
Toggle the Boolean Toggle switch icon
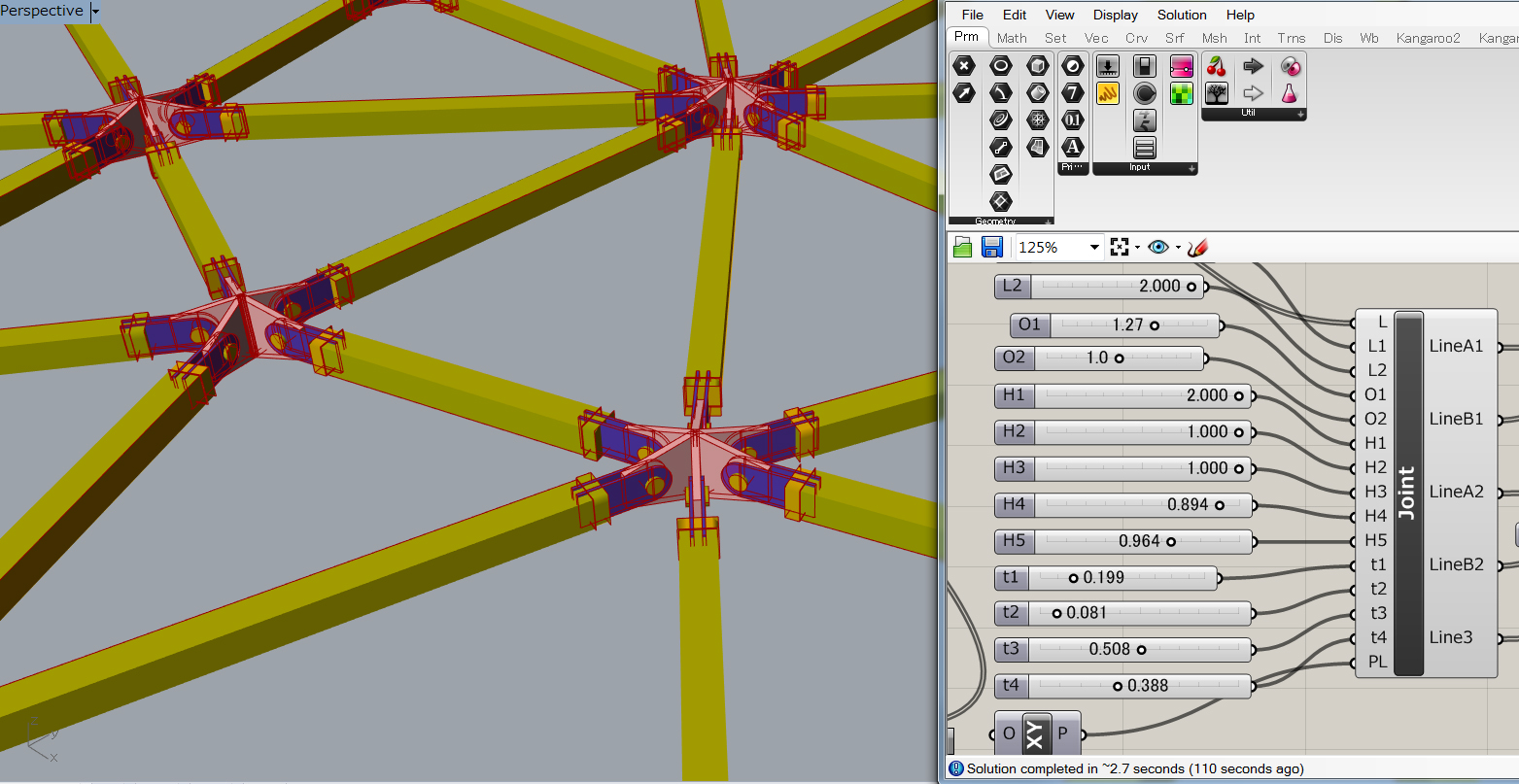tap(1145, 66)
